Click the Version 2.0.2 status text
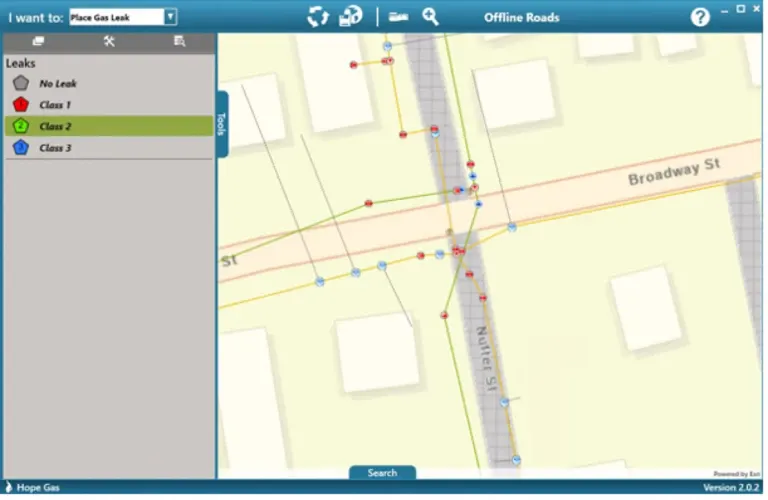 [731, 487]
